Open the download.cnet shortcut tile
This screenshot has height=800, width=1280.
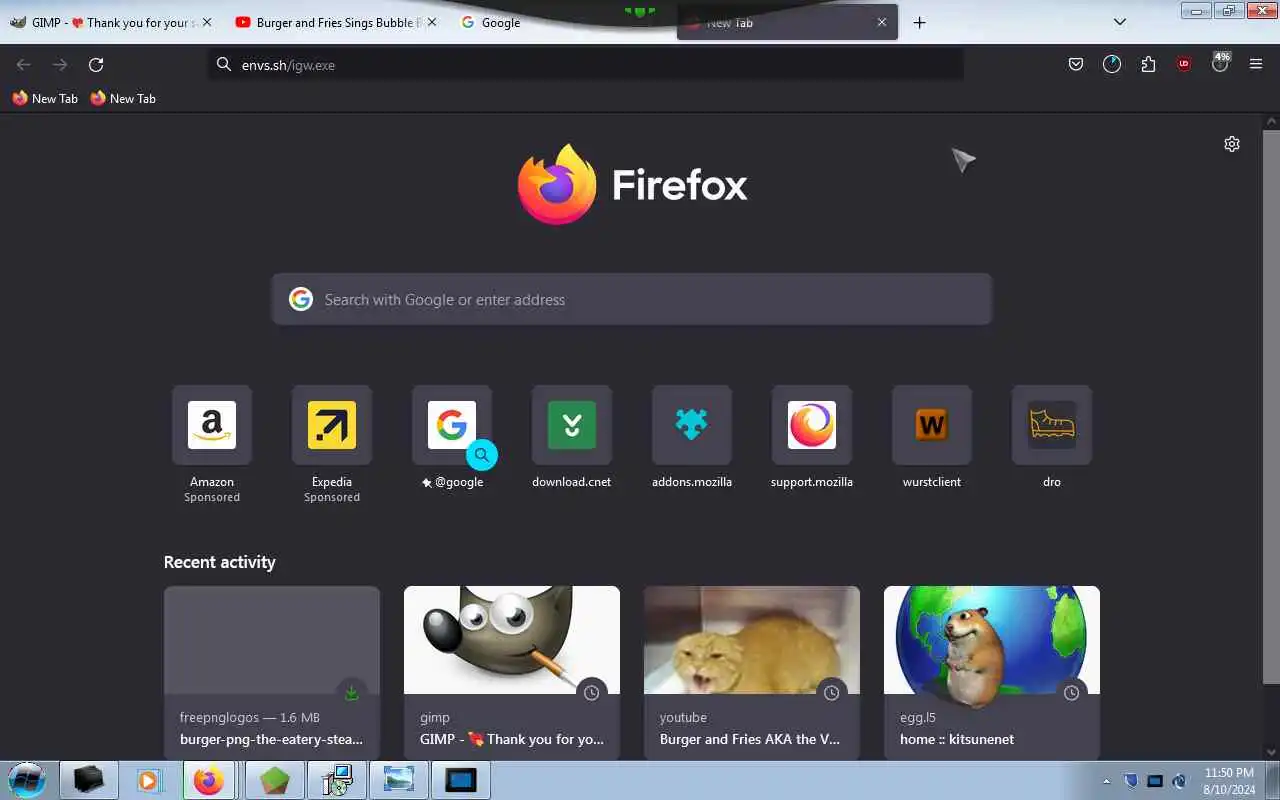[572, 437]
